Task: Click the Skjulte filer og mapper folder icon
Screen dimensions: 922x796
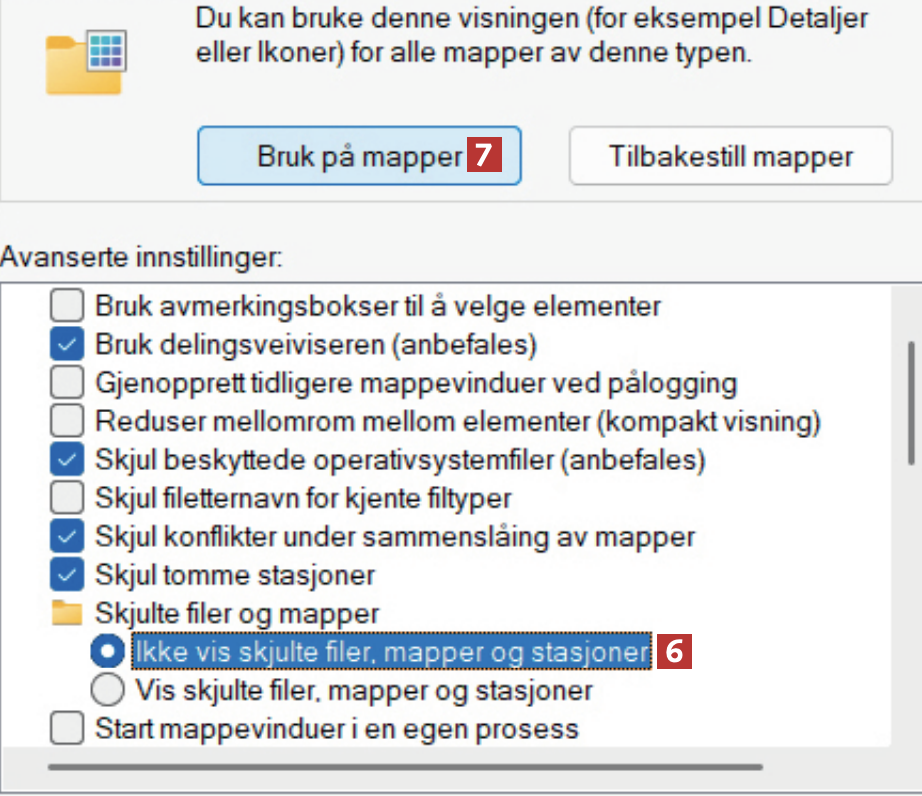Action: click(x=67, y=612)
